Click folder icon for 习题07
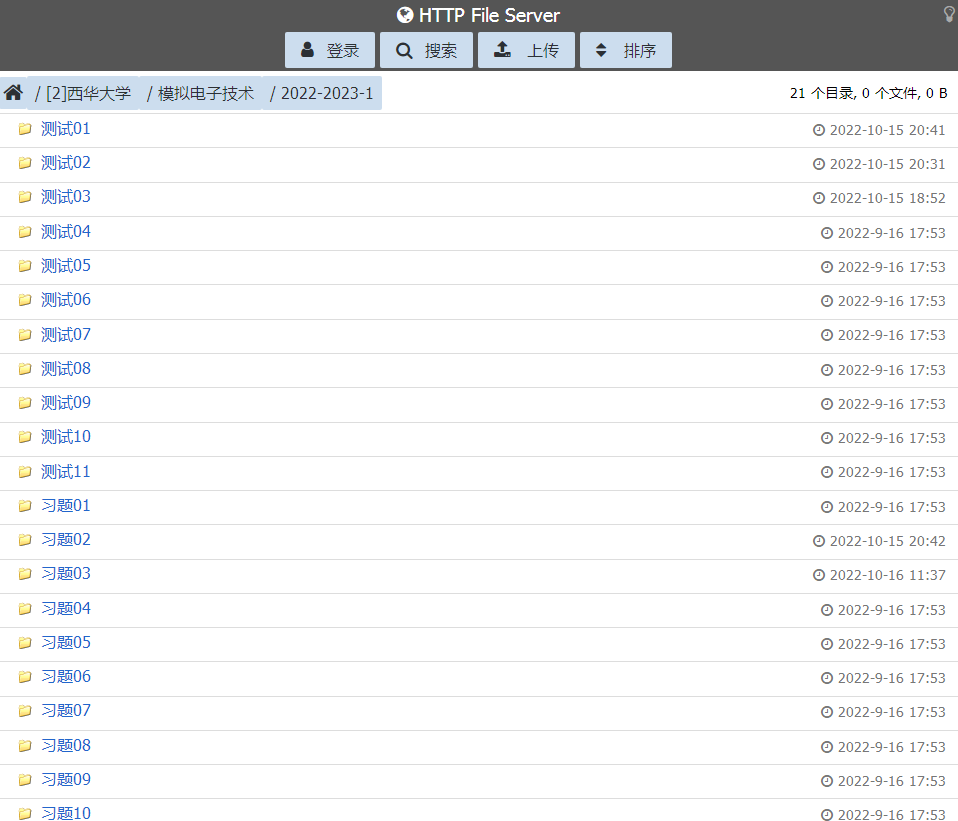The height and width of the screenshot is (821, 958). tap(25, 711)
